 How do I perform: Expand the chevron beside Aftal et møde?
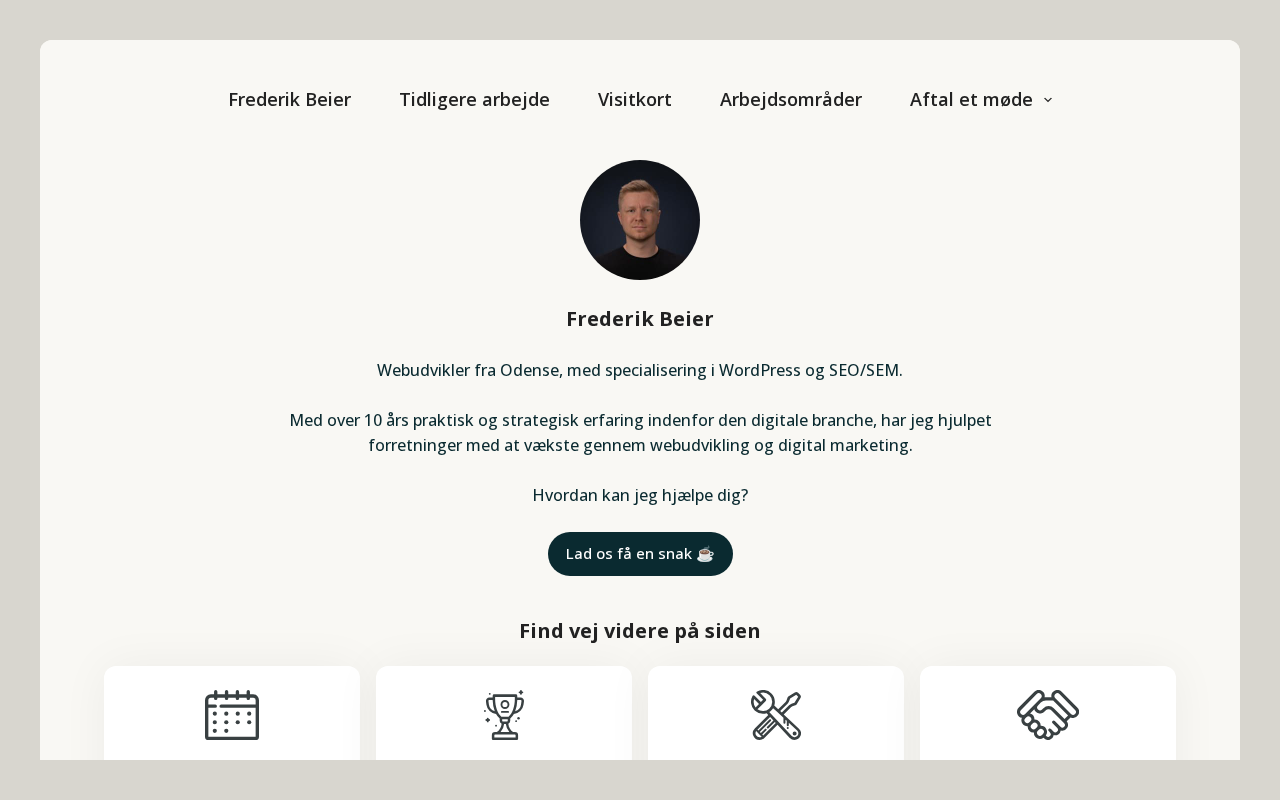pos(1047,100)
